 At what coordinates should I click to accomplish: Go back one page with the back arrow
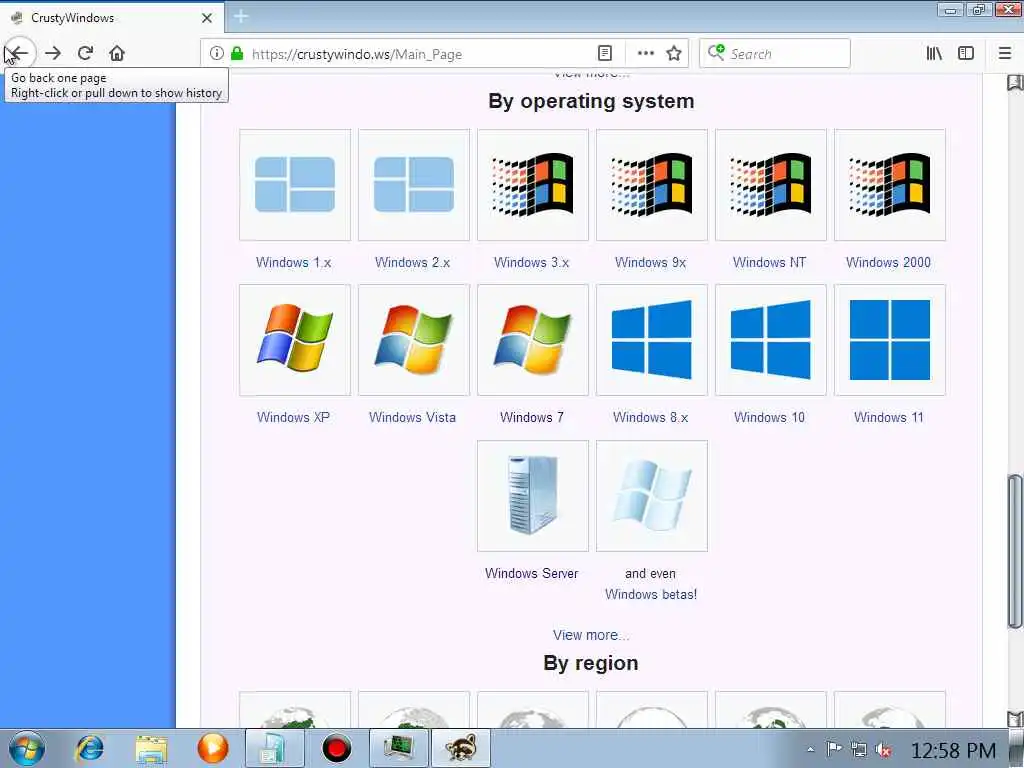(x=20, y=53)
